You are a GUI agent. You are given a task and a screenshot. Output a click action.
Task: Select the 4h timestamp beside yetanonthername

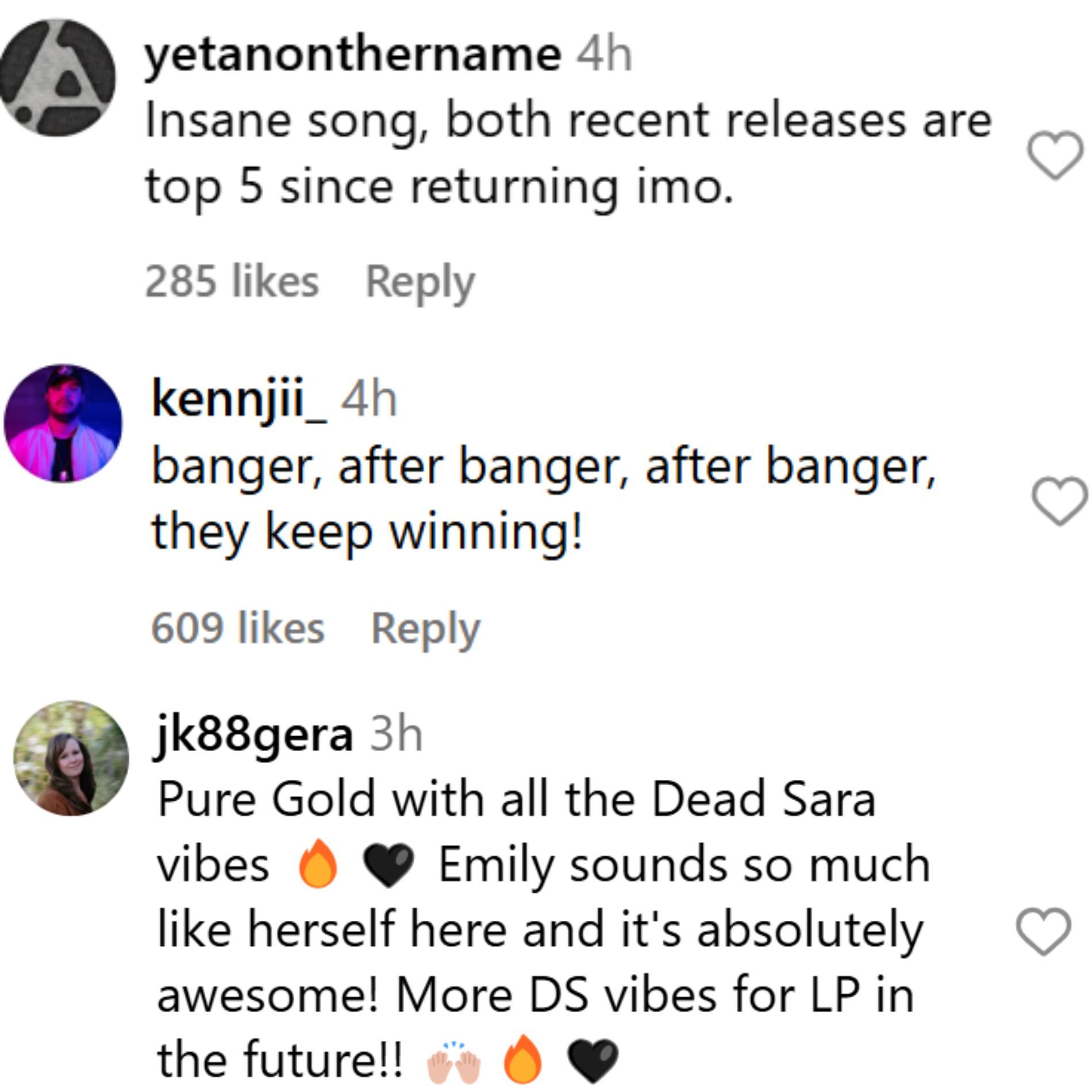tap(604, 55)
